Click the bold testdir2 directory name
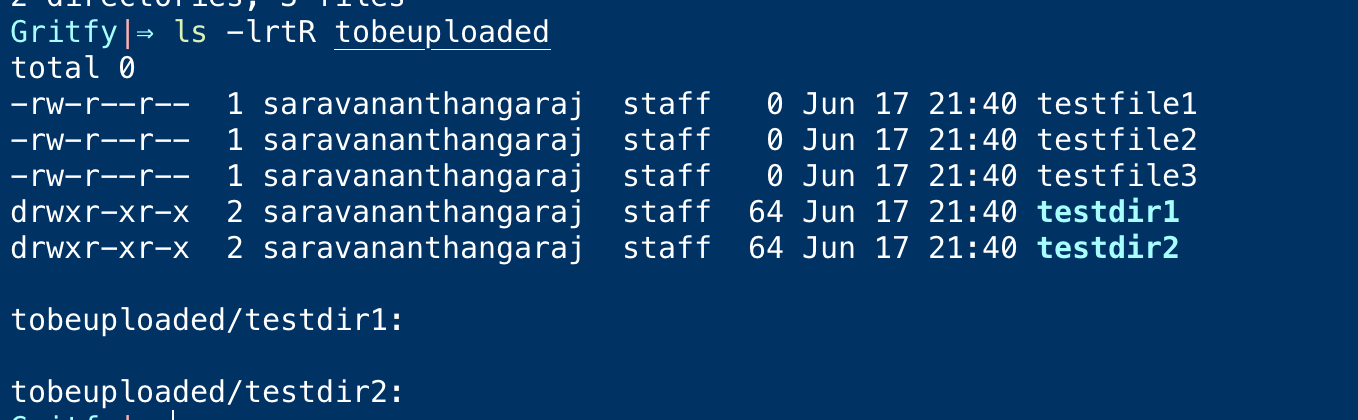This screenshot has height=420, width=1358. tap(1108, 248)
